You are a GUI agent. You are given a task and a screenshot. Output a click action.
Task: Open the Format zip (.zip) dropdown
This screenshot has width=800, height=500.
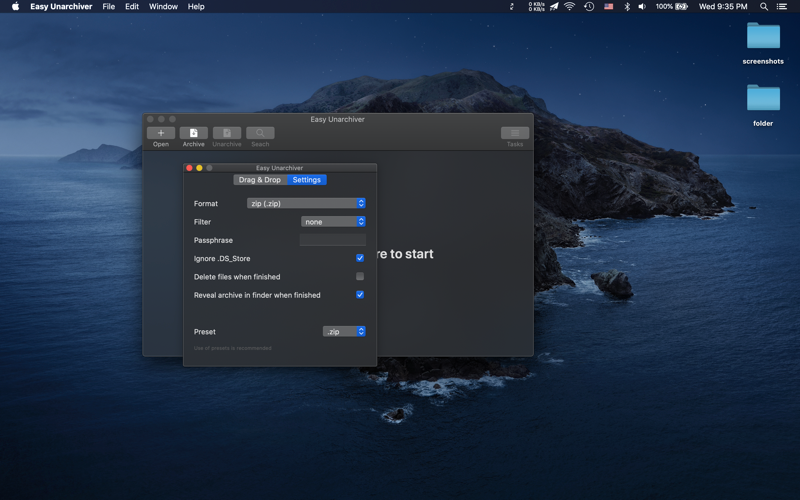306,203
